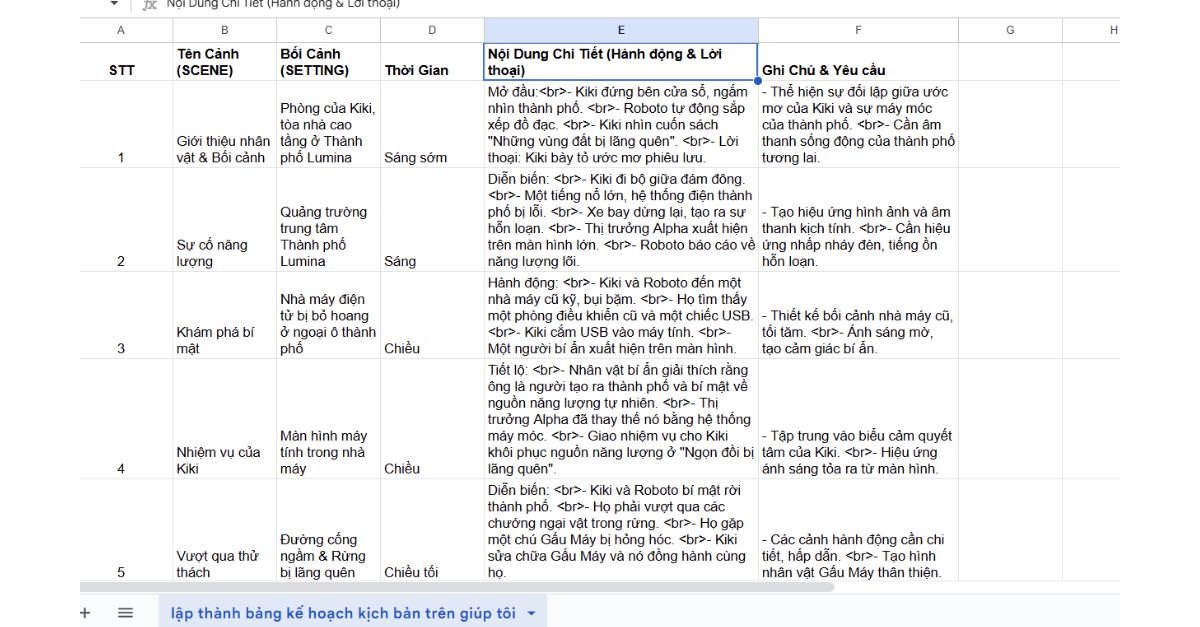1200x627 pixels.
Task: Click the "Ghi Chú & Yêu cầu" header cell
Action: click(x=858, y=62)
